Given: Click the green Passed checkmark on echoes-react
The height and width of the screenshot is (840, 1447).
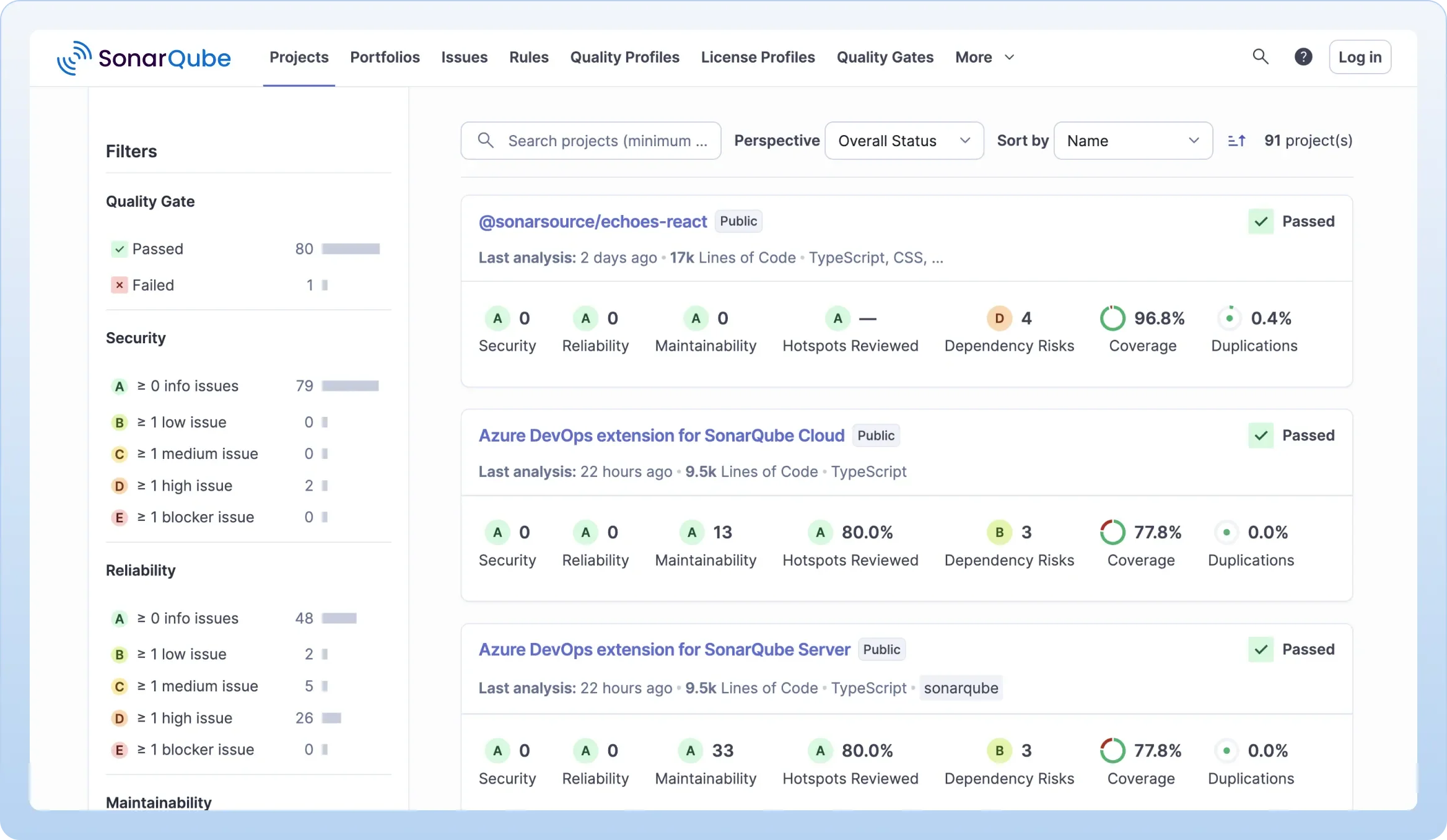Looking at the screenshot, I should pyautogui.click(x=1261, y=221).
